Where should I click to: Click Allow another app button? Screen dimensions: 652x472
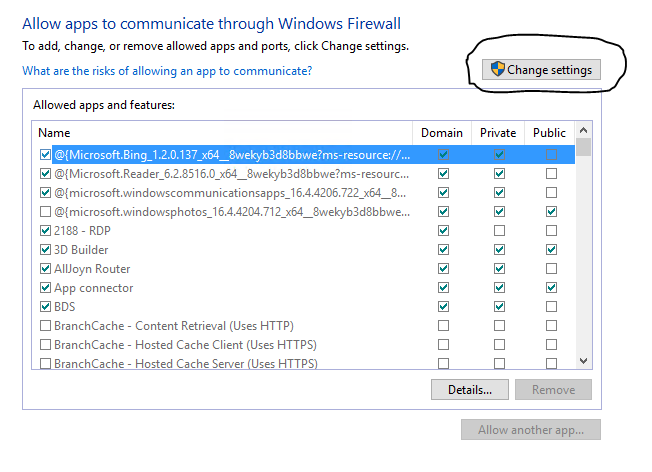point(531,430)
